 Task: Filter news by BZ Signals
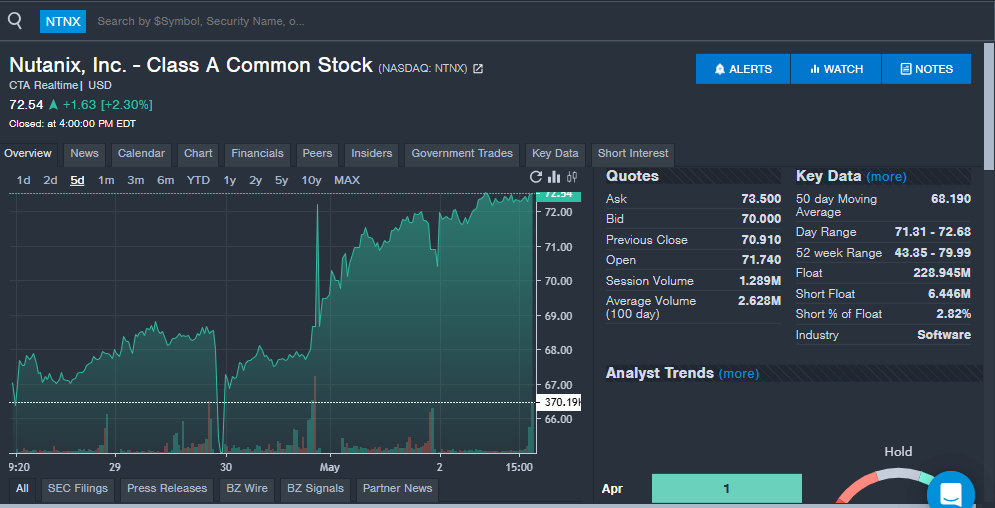pyautogui.click(x=315, y=488)
